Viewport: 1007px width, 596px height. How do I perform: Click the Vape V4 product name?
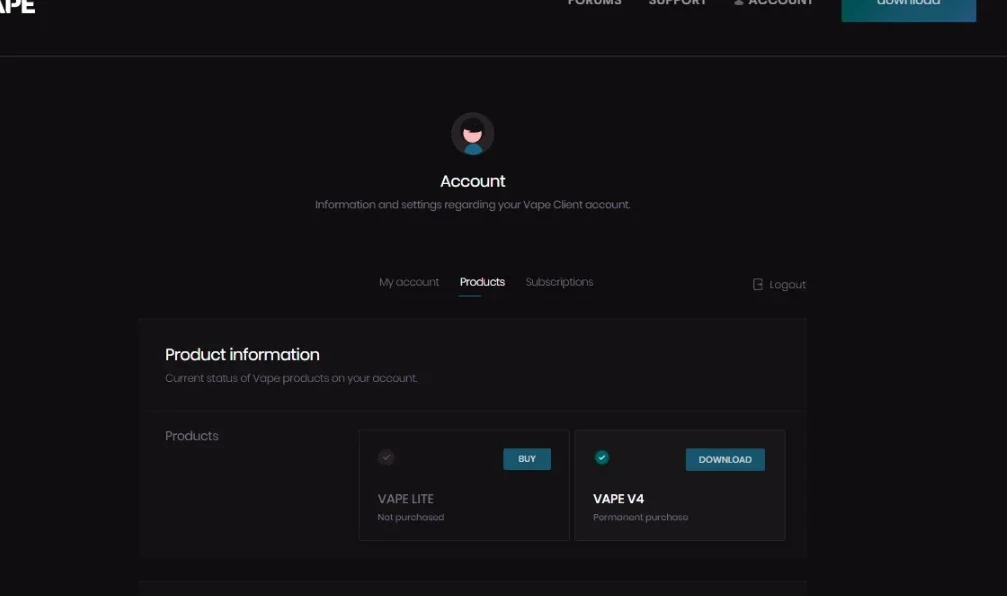618,499
